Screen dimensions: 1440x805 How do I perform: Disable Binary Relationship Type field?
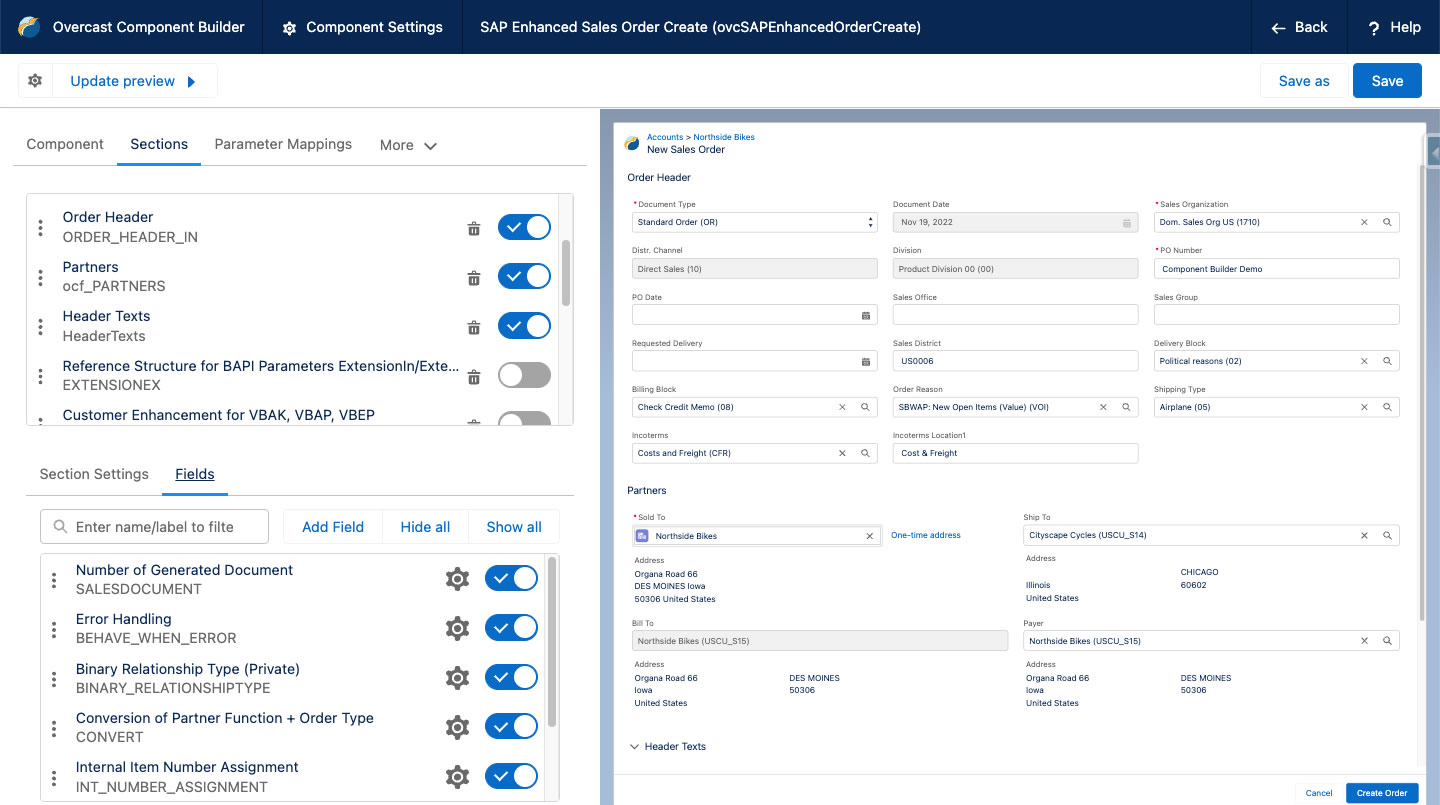pyautogui.click(x=511, y=677)
